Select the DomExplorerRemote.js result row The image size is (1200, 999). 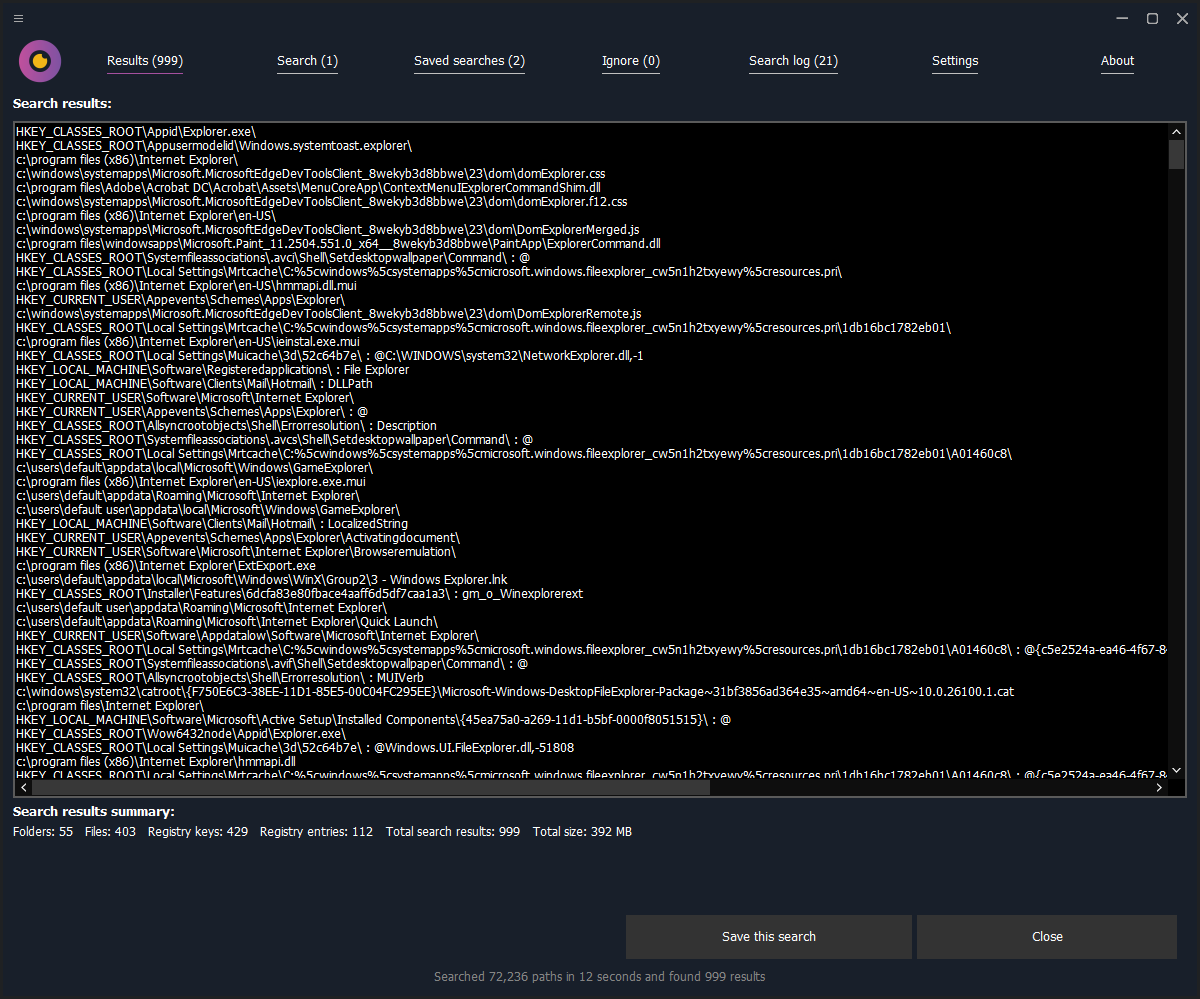(x=591, y=314)
